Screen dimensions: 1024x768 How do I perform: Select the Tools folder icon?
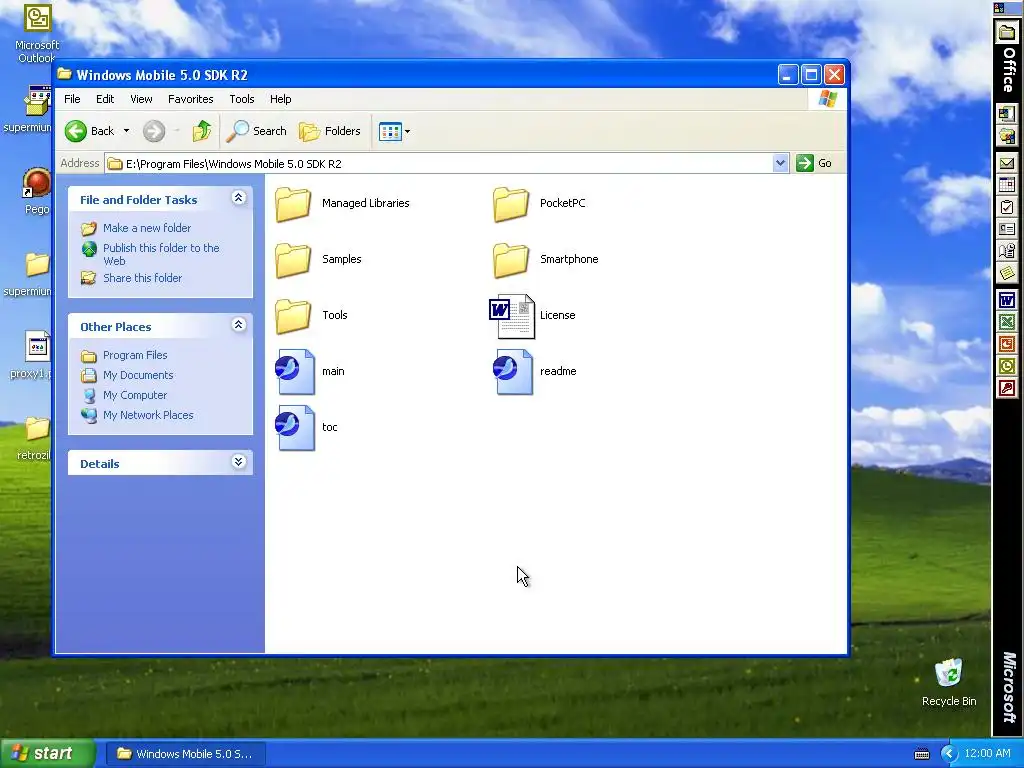[x=293, y=317]
